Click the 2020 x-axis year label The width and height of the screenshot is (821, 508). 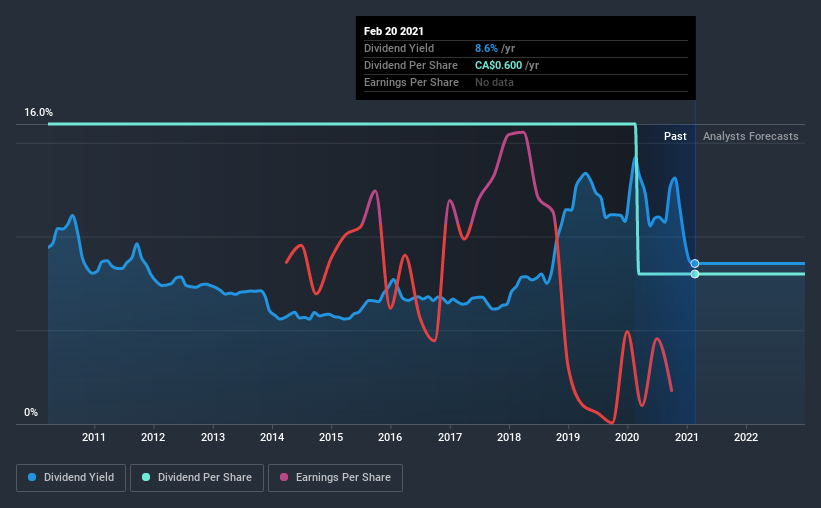[627, 437]
